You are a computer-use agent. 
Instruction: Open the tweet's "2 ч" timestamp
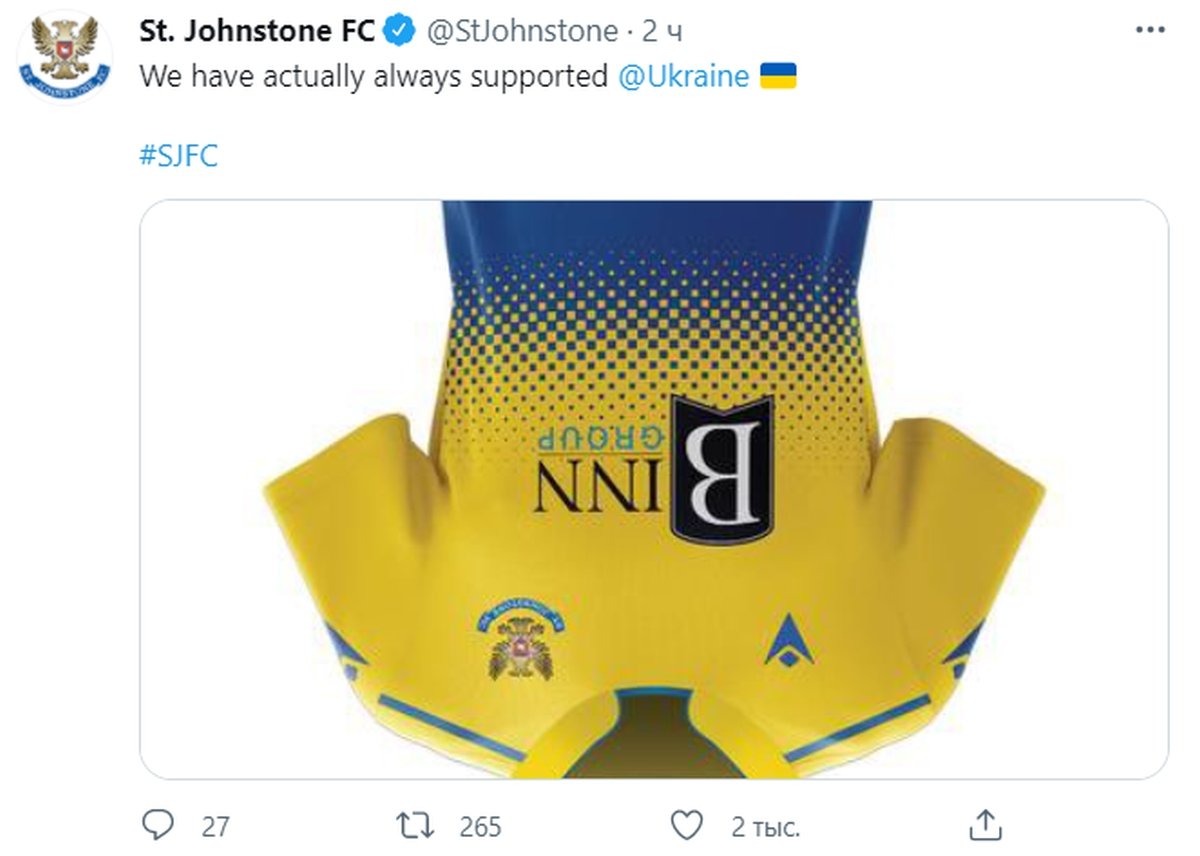[662, 32]
